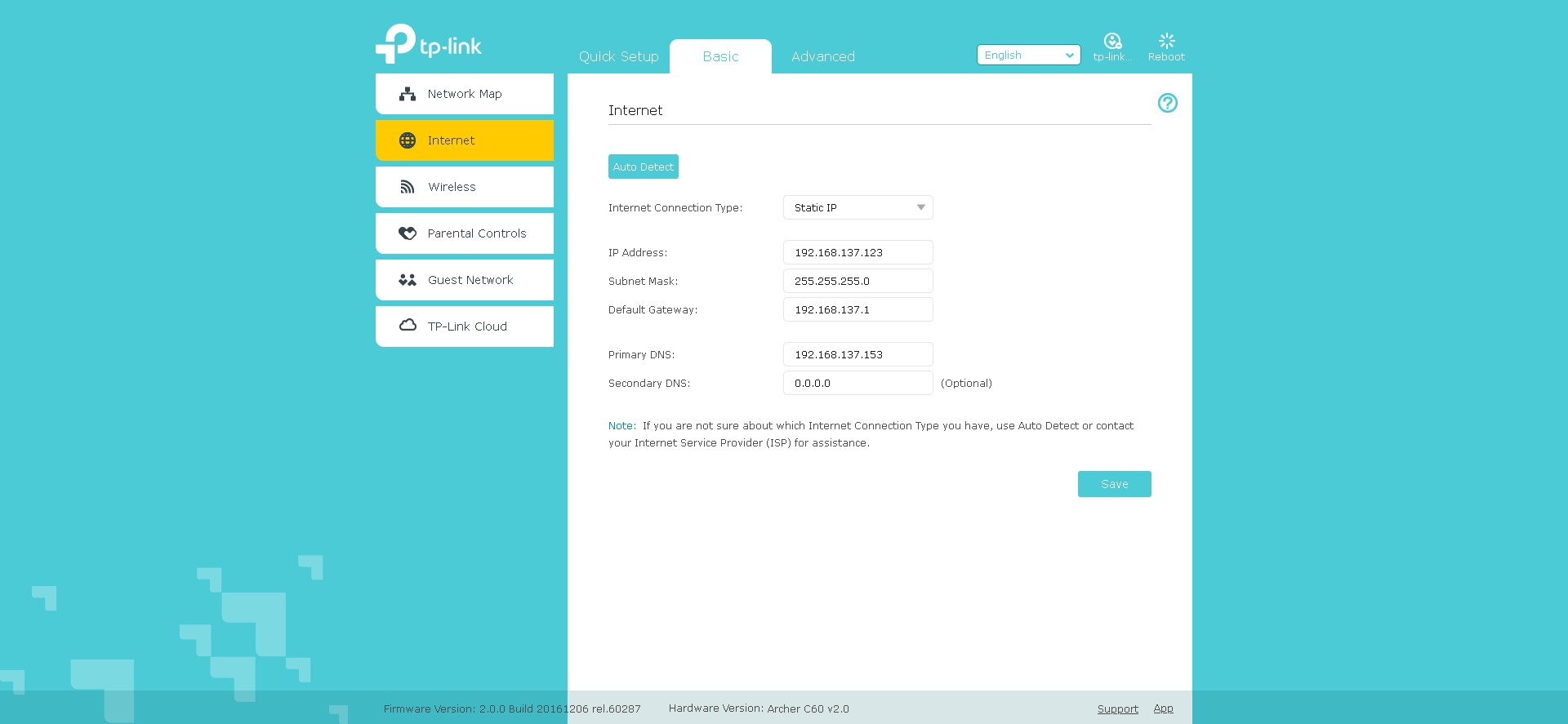Open Network Map in the sidebar
The height and width of the screenshot is (724, 1568).
click(465, 94)
